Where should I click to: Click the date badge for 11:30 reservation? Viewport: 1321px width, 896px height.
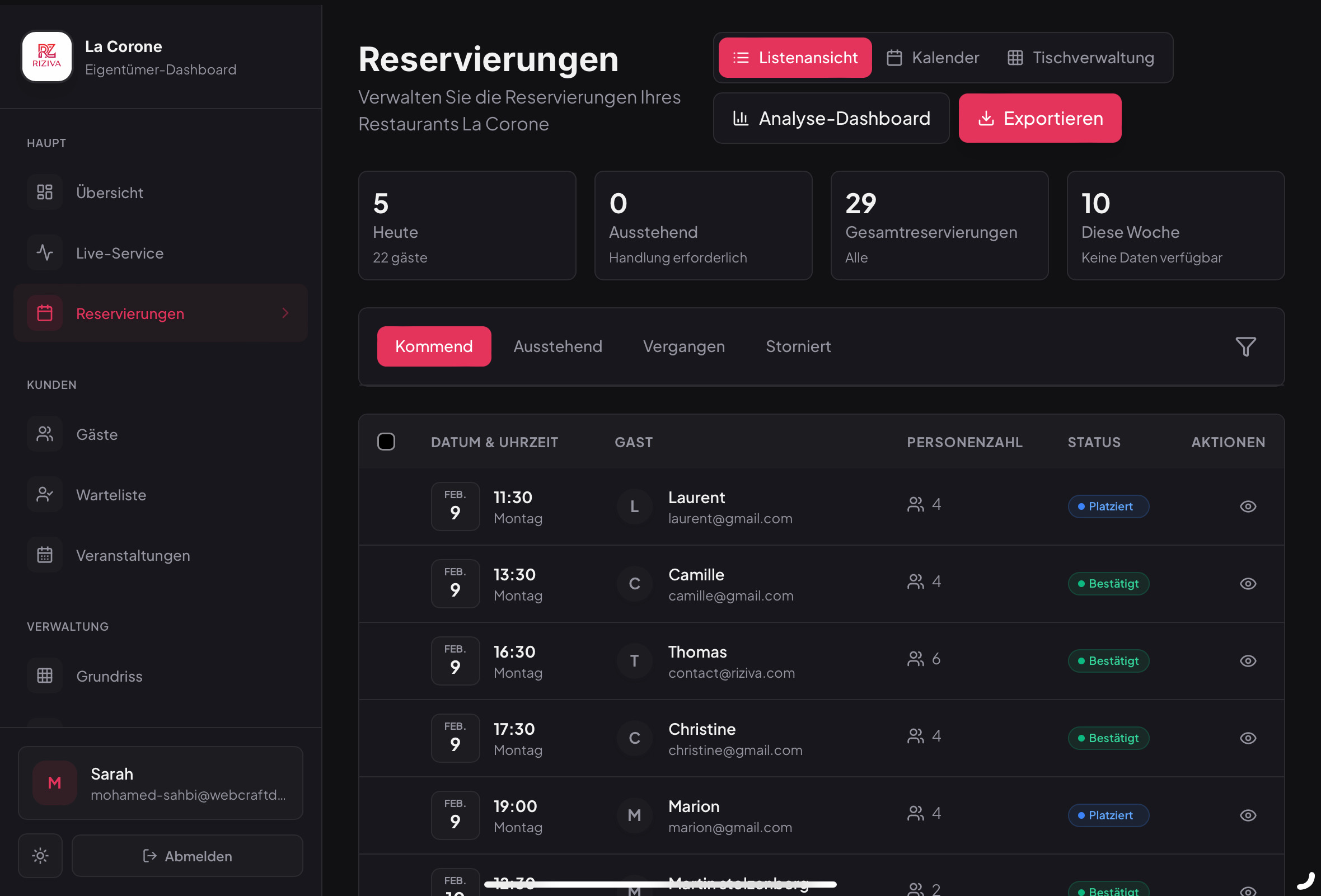pyautogui.click(x=455, y=506)
